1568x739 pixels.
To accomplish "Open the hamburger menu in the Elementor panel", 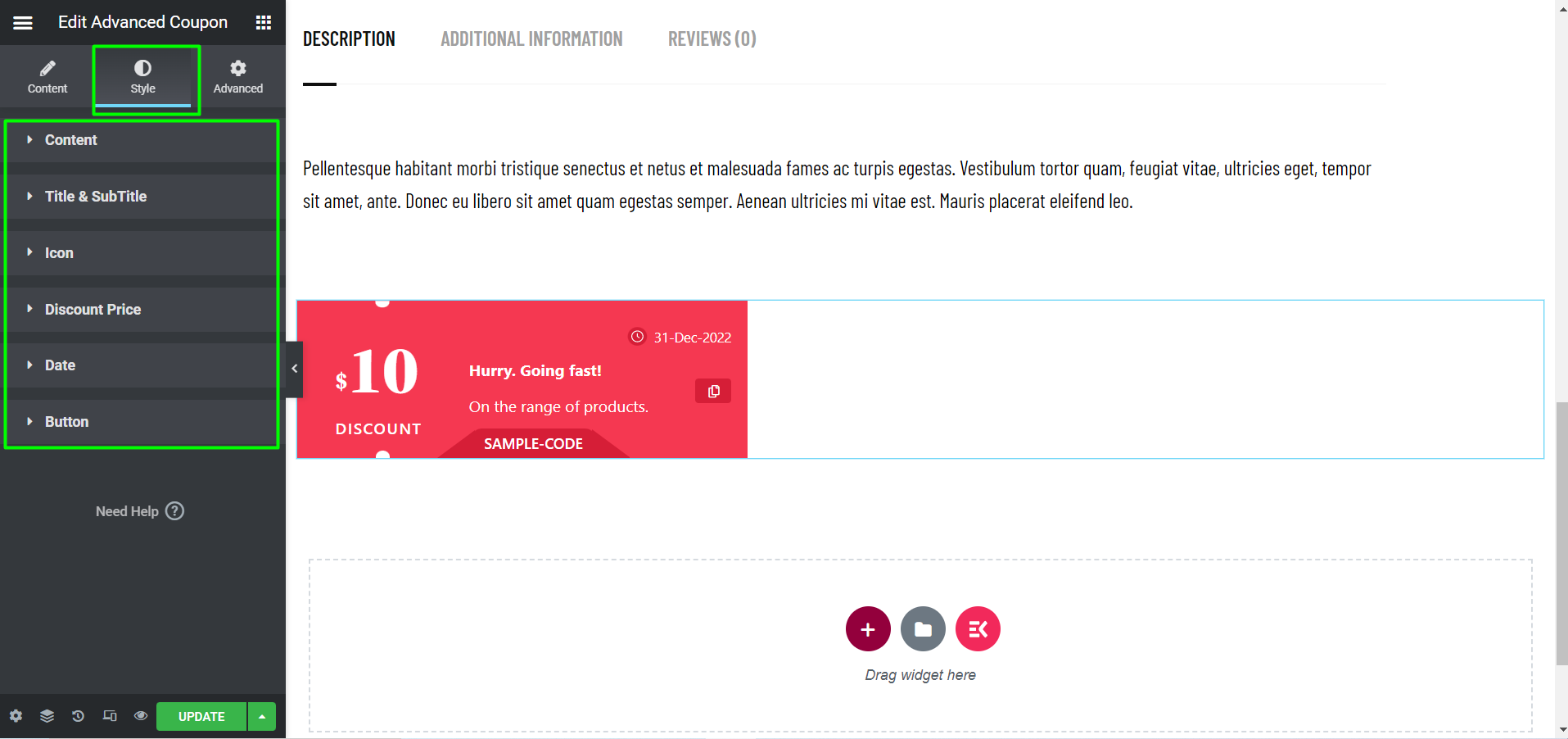I will coord(22,22).
